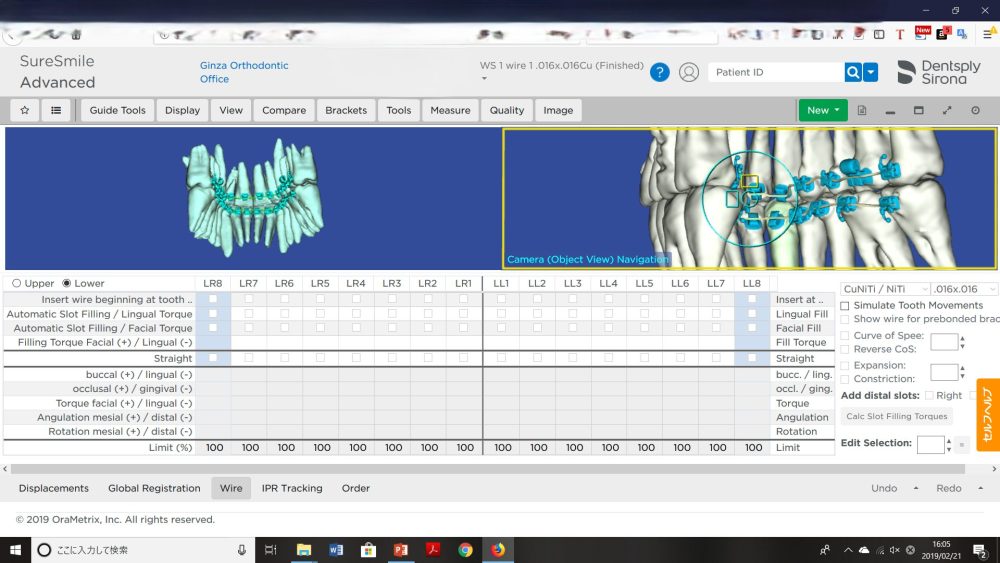This screenshot has height=563, width=1000.
Task: Click the Calc Slot Filling Torques button
Action: click(x=896, y=416)
